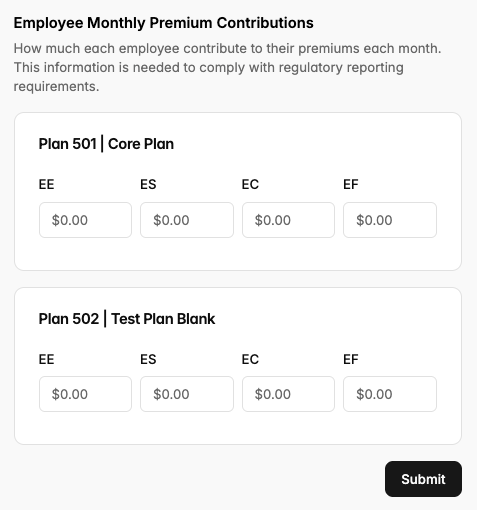Click the Plan 502 | Test Plan Blank heading
Screen dimensions: 477x510
click(127, 319)
